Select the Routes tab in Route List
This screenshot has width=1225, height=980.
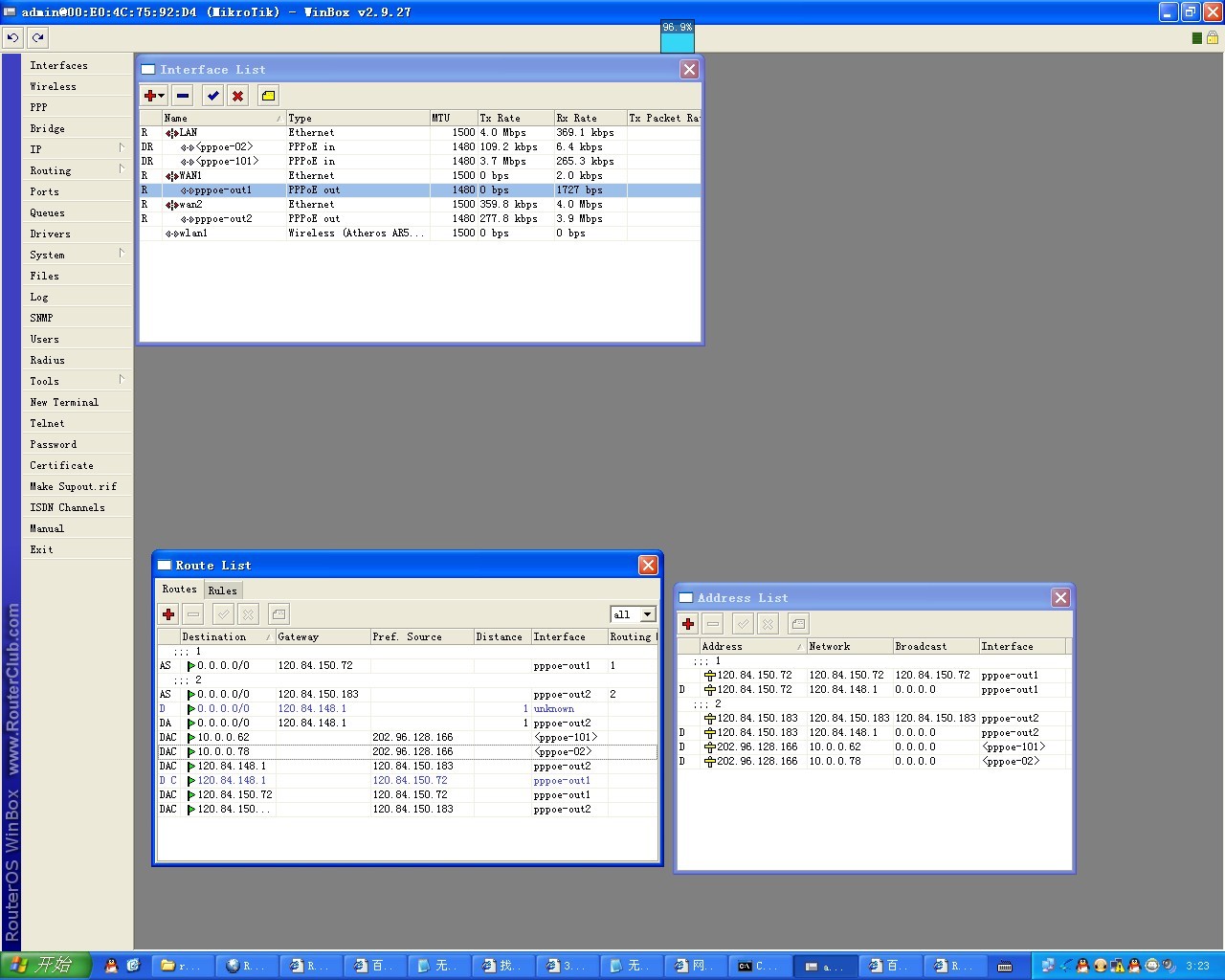(x=179, y=590)
